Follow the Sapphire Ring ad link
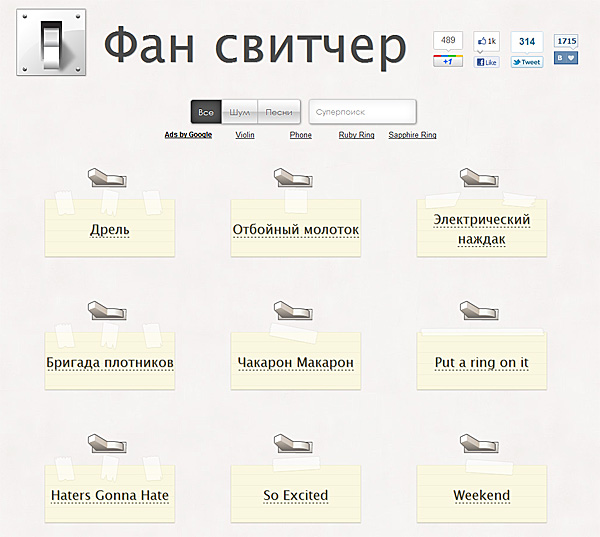The height and width of the screenshot is (537, 600). [412, 135]
